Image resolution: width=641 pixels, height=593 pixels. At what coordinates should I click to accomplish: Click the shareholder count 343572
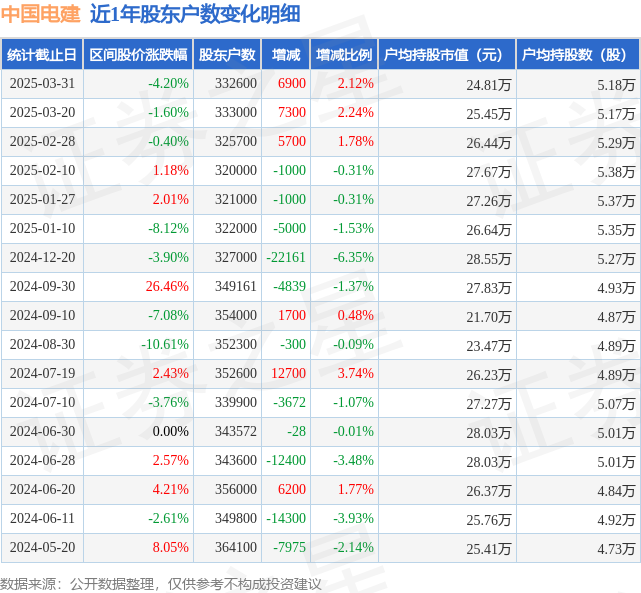(x=236, y=432)
